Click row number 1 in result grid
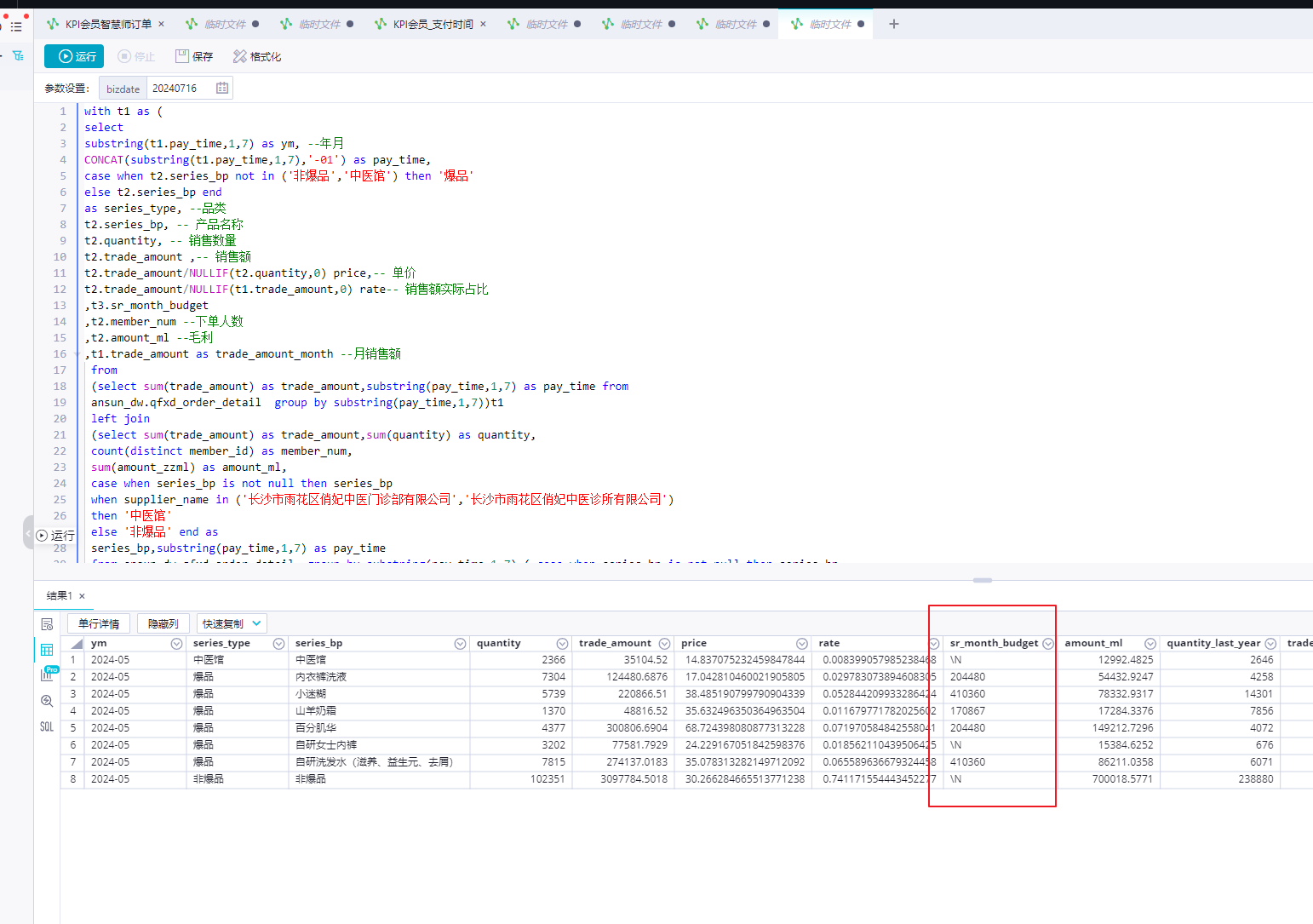The height and width of the screenshot is (924, 1313). click(x=73, y=660)
